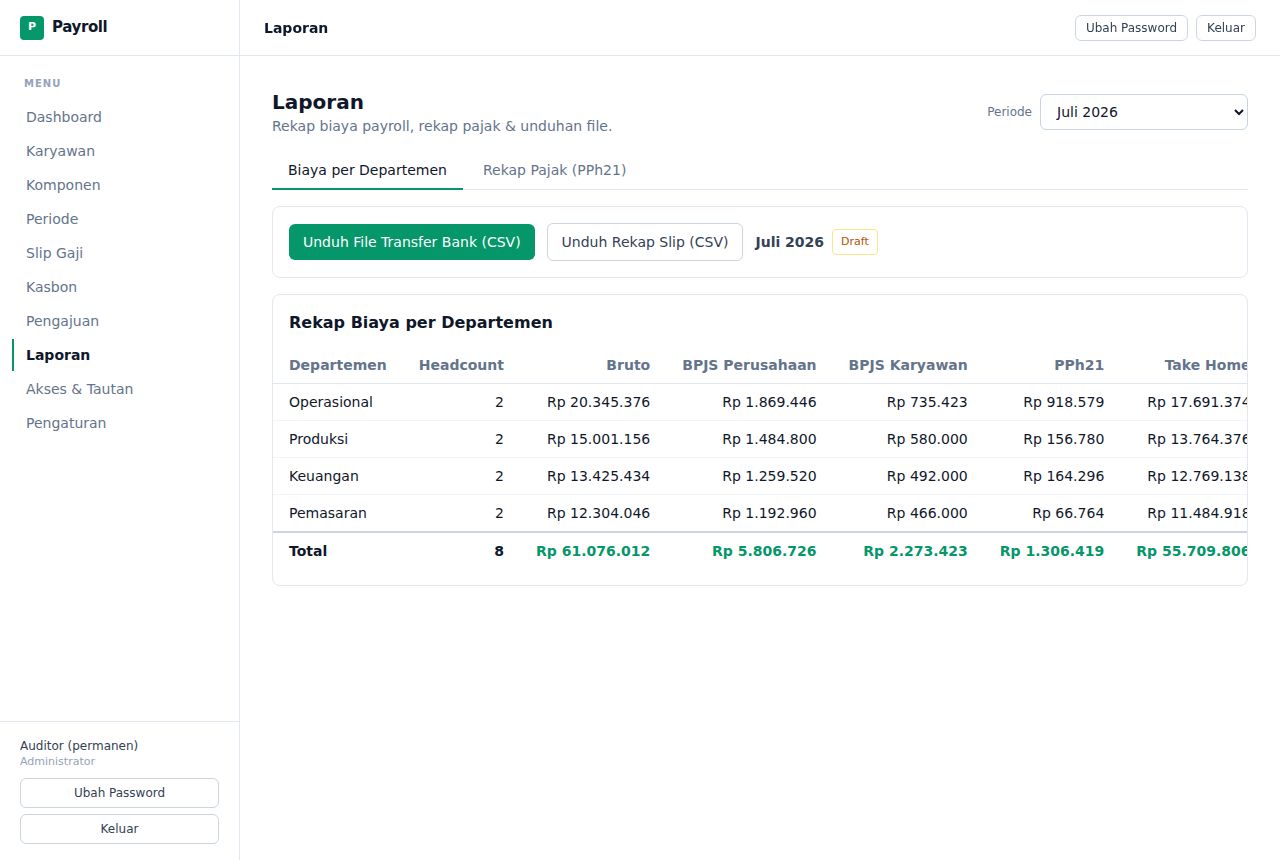Click the Draft status badge

855,242
